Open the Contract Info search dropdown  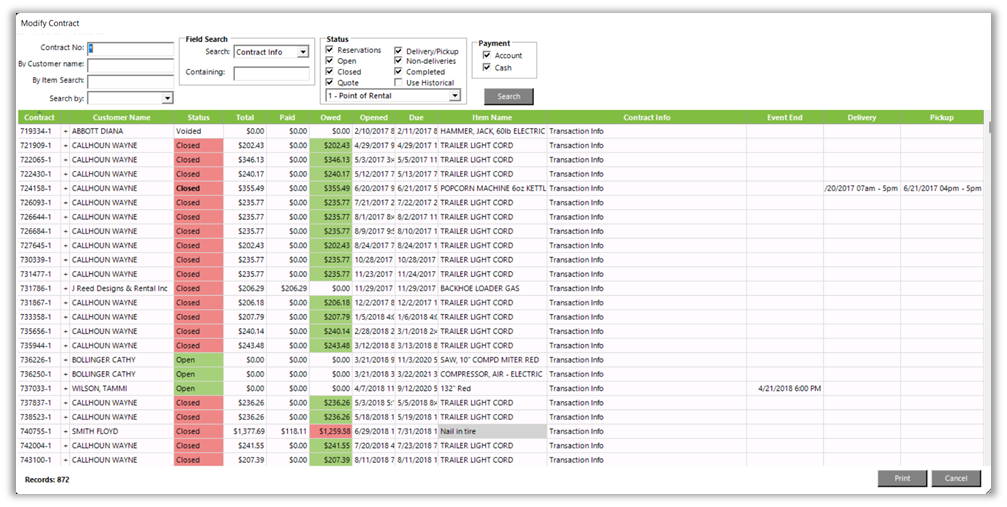pos(302,52)
